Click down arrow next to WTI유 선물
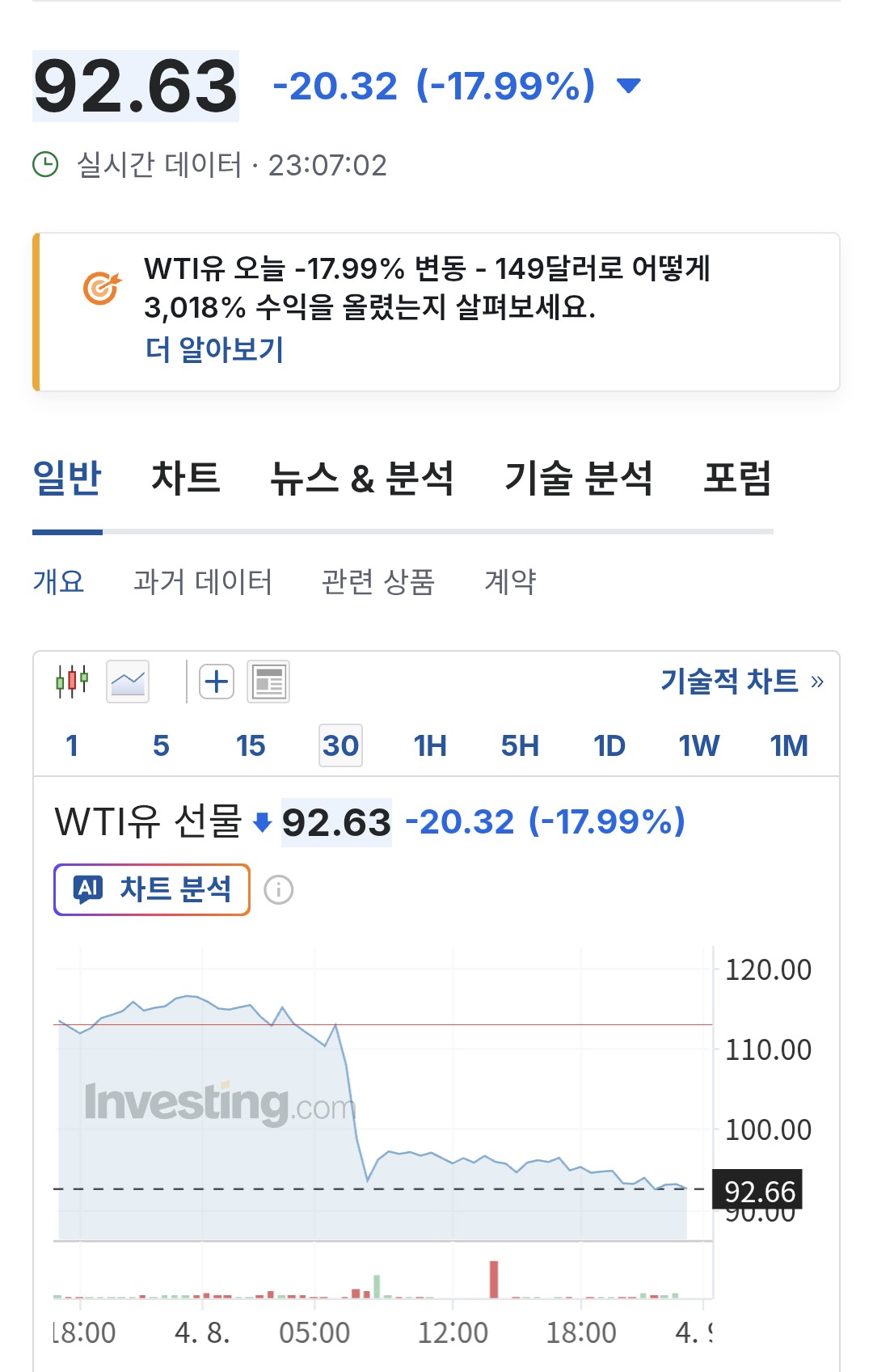873x1372 pixels. [261, 823]
